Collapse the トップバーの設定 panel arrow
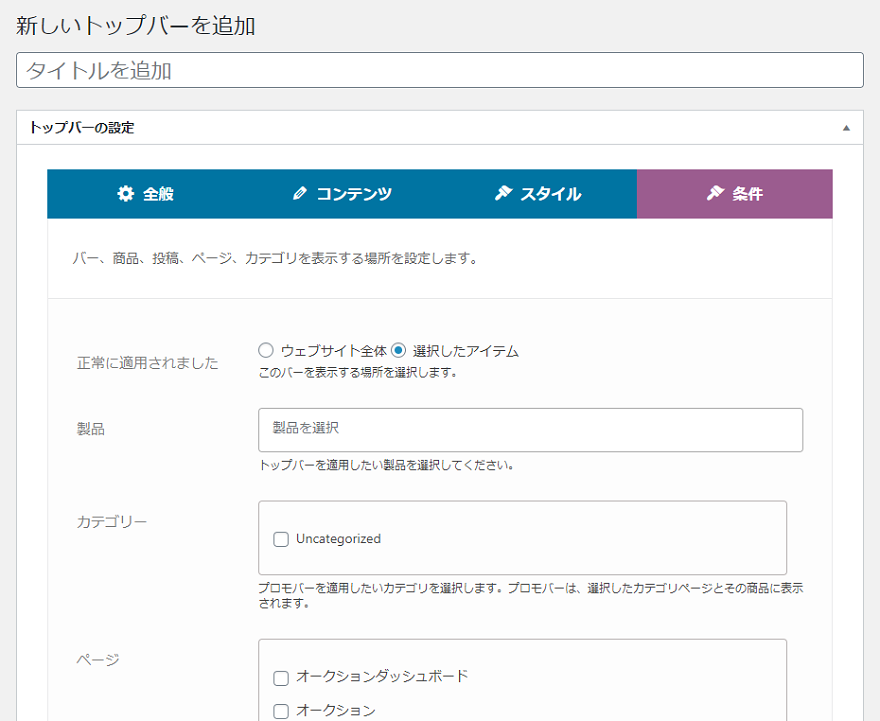 coord(846,128)
